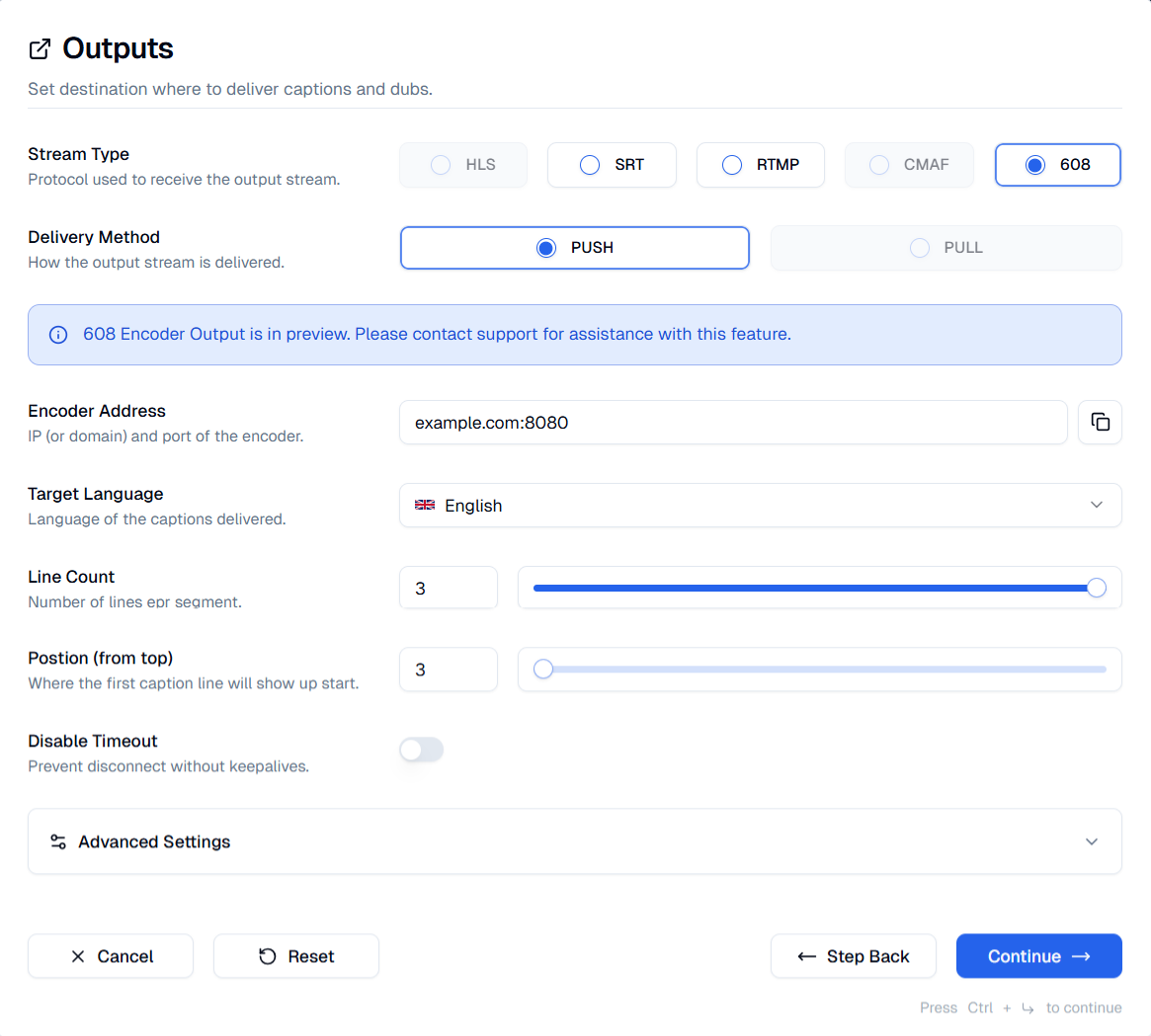Click the Outputs external-link icon

[40, 49]
